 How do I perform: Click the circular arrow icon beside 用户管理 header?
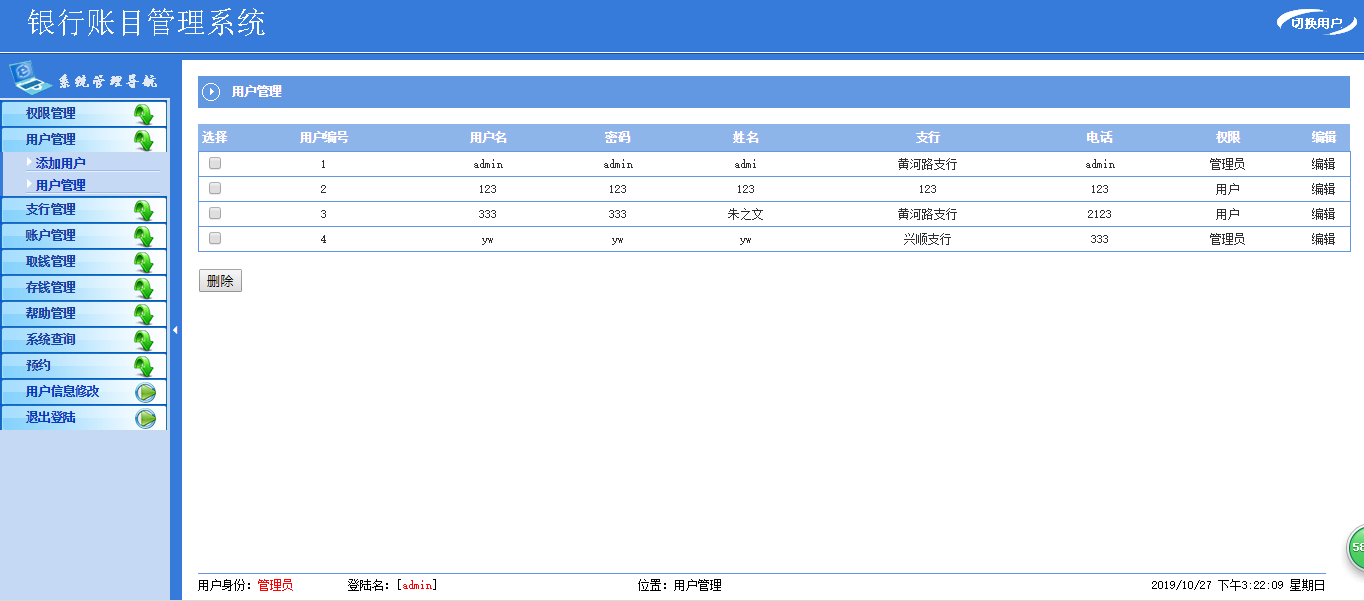211,92
